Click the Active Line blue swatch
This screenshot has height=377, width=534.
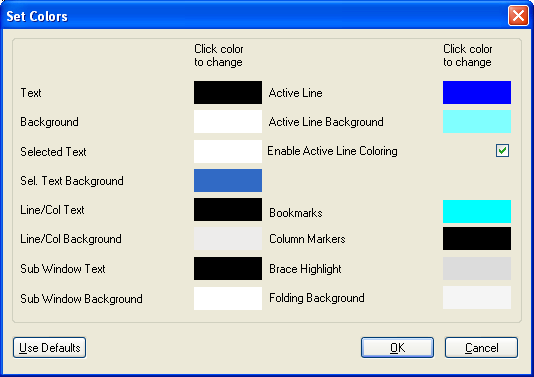[477, 92]
